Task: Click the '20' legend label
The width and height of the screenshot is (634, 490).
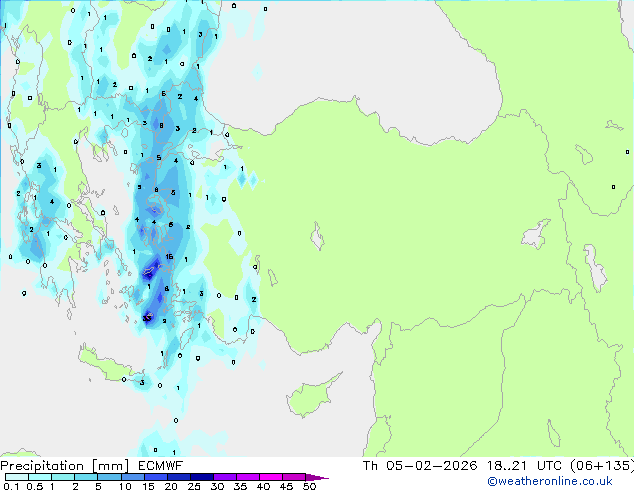Action: pos(171,486)
